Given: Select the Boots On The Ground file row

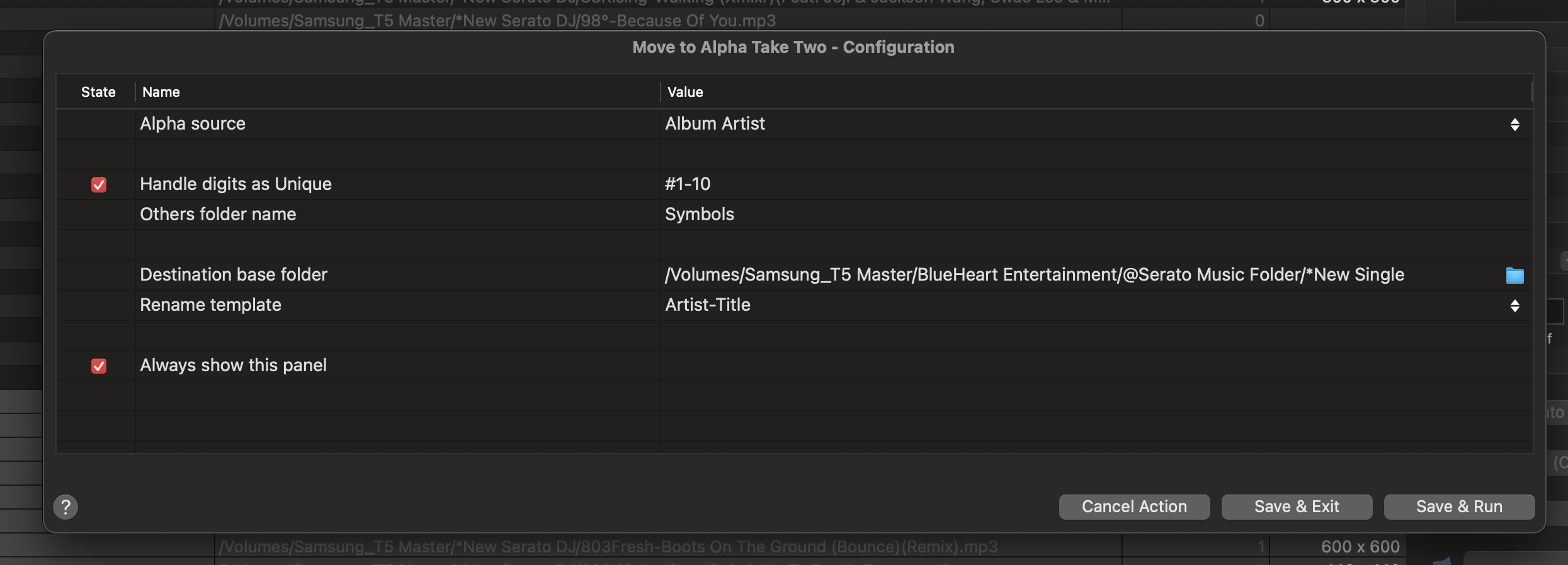Looking at the screenshot, I should coord(608,547).
